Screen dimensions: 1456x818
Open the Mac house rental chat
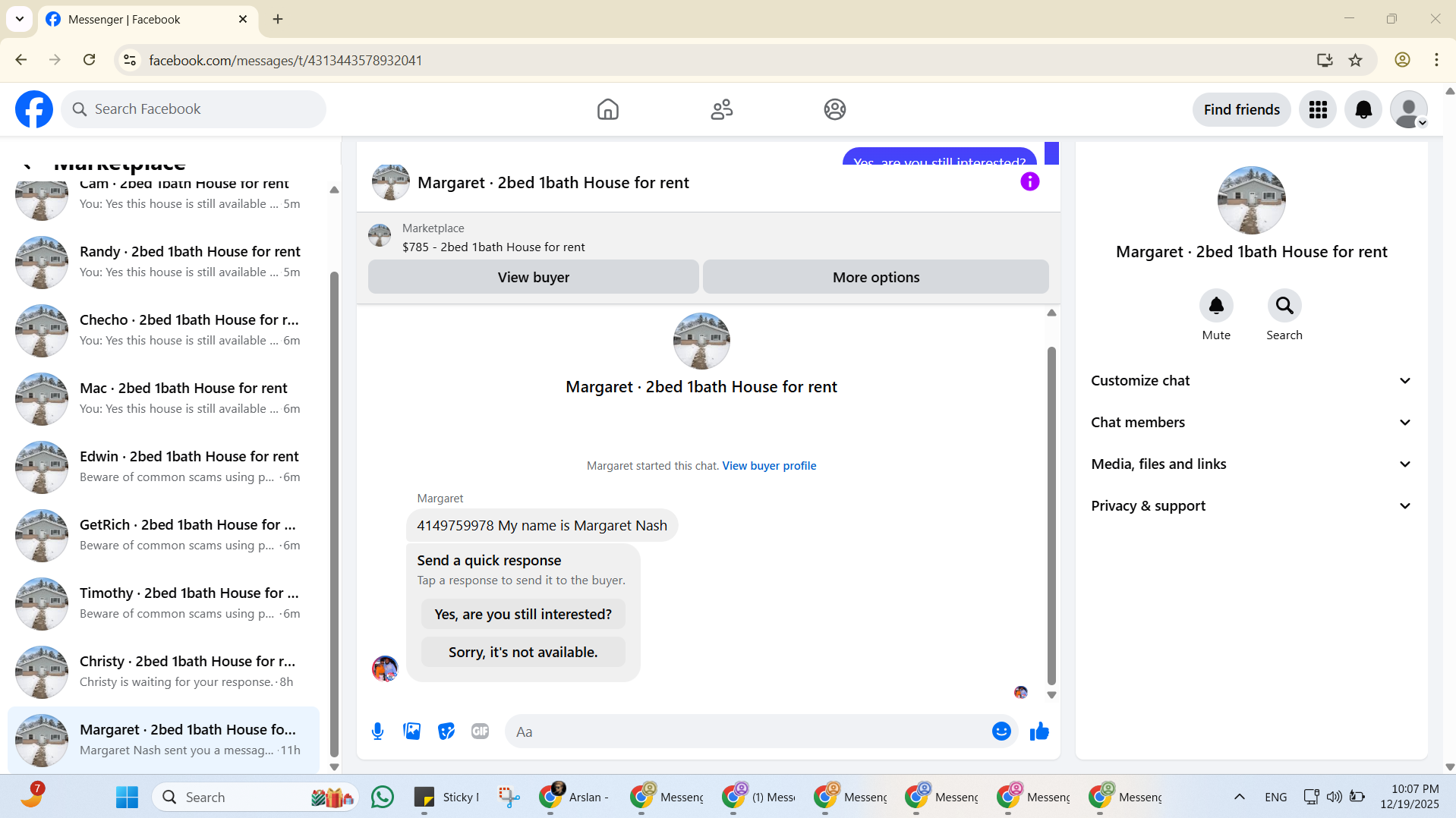(163, 398)
